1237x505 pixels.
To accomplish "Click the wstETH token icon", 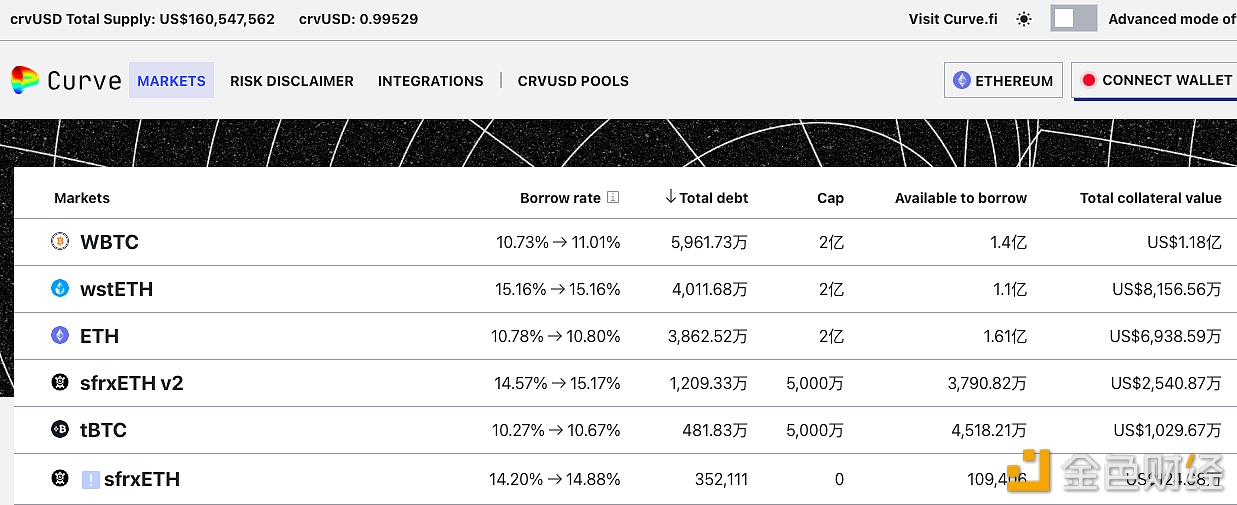I will [60, 288].
